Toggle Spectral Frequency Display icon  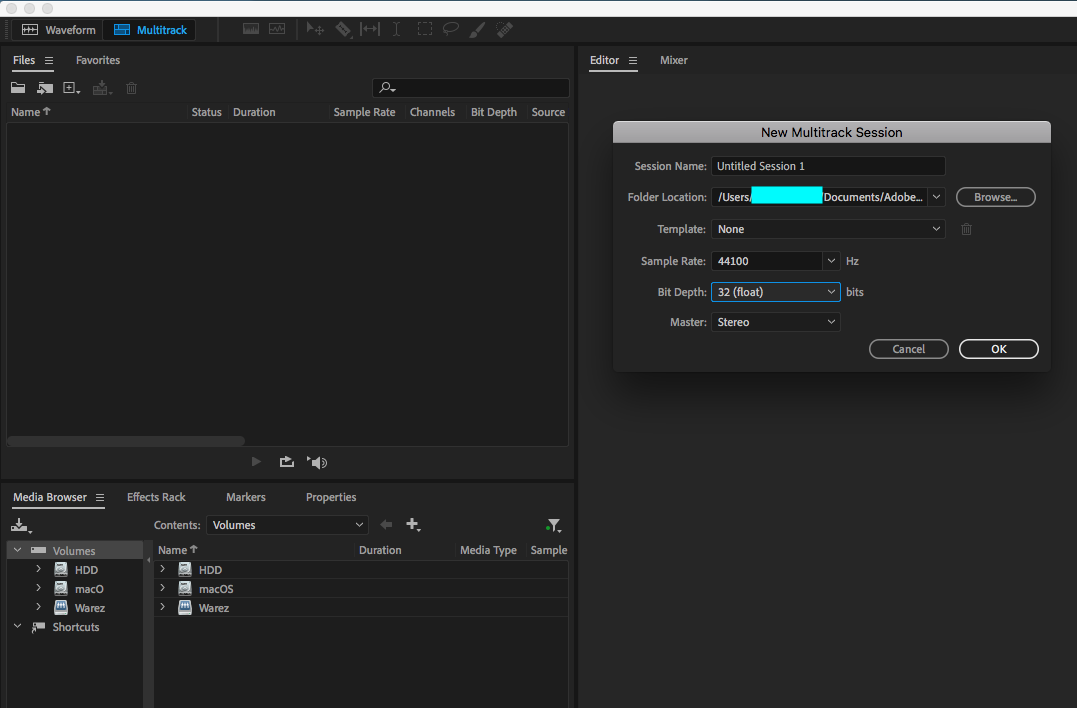pos(251,29)
